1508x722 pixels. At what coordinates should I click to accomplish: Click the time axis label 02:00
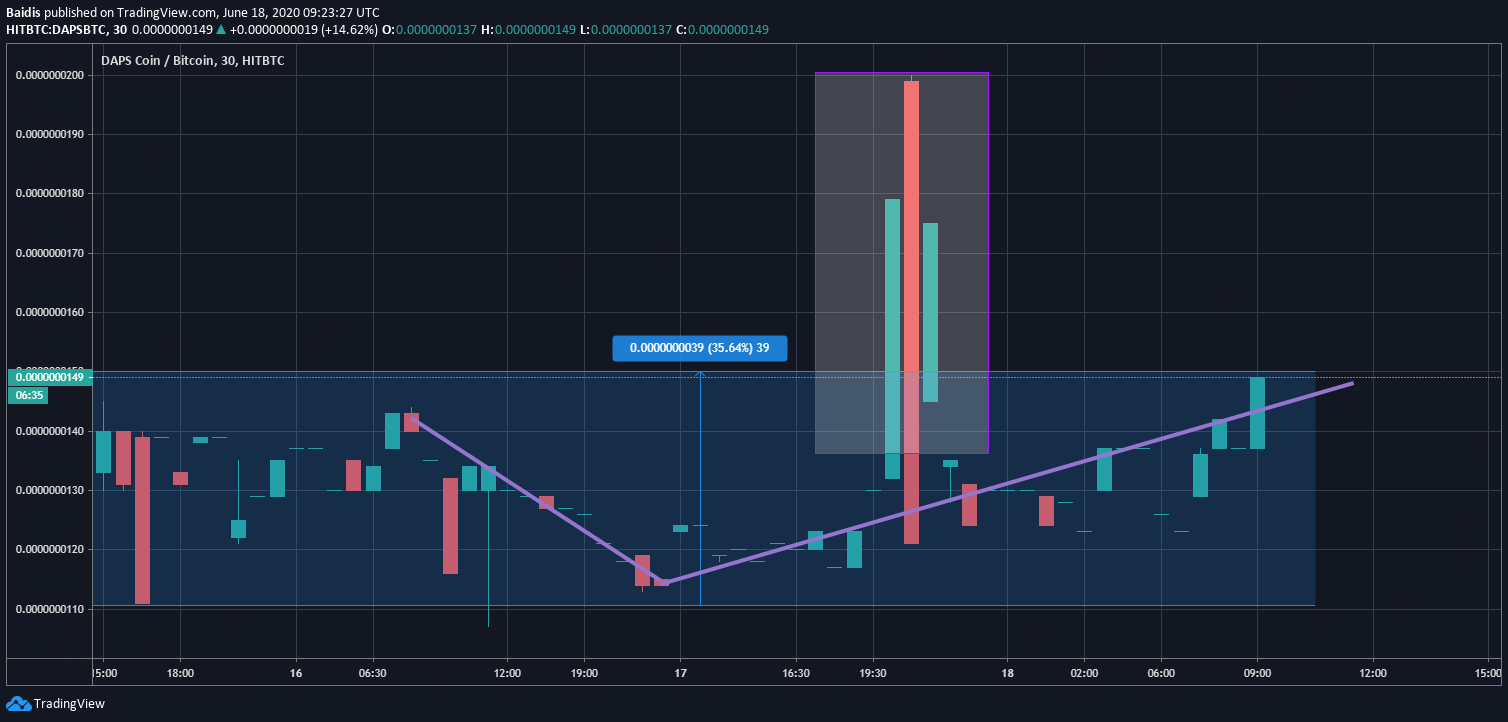[x=1084, y=673]
